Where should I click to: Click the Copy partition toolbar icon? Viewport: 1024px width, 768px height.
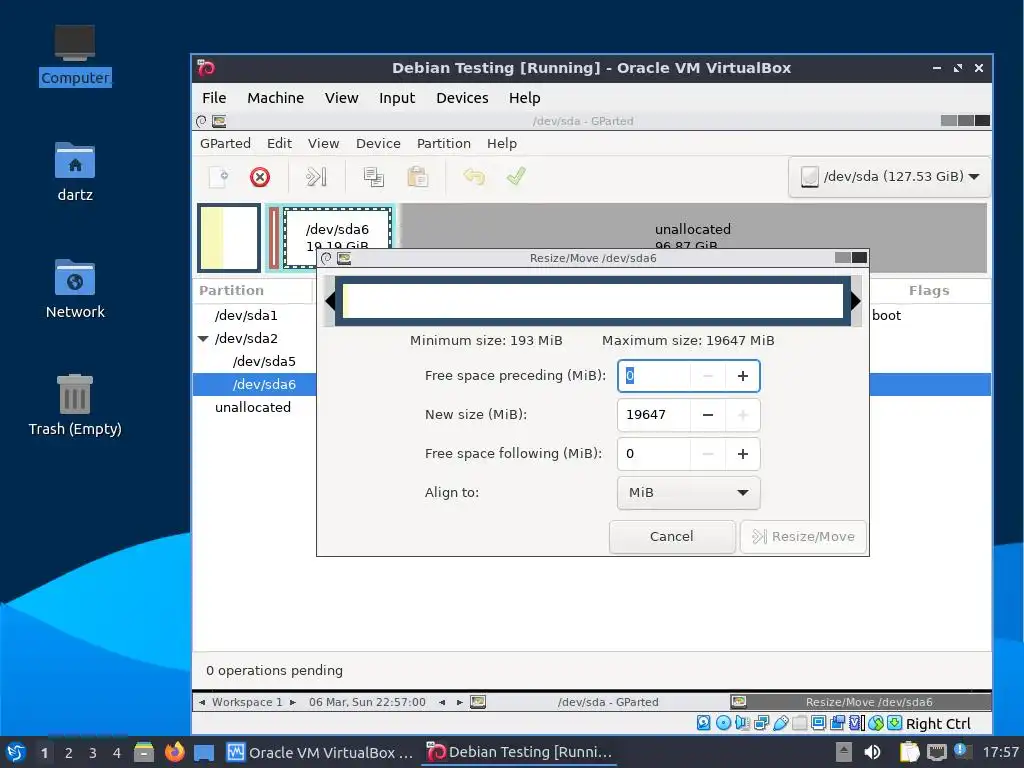pyautogui.click(x=374, y=177)
